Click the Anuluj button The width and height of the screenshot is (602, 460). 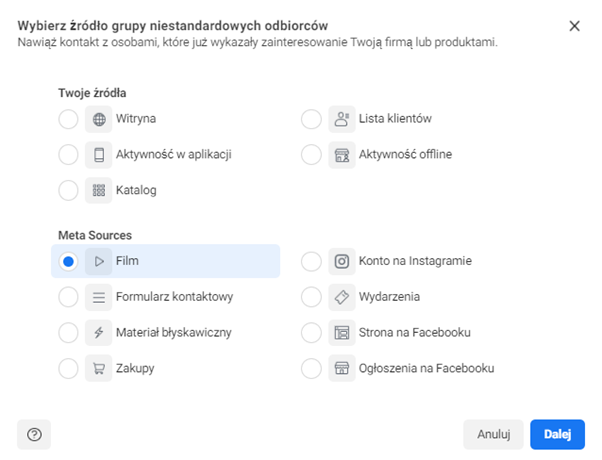493,434
